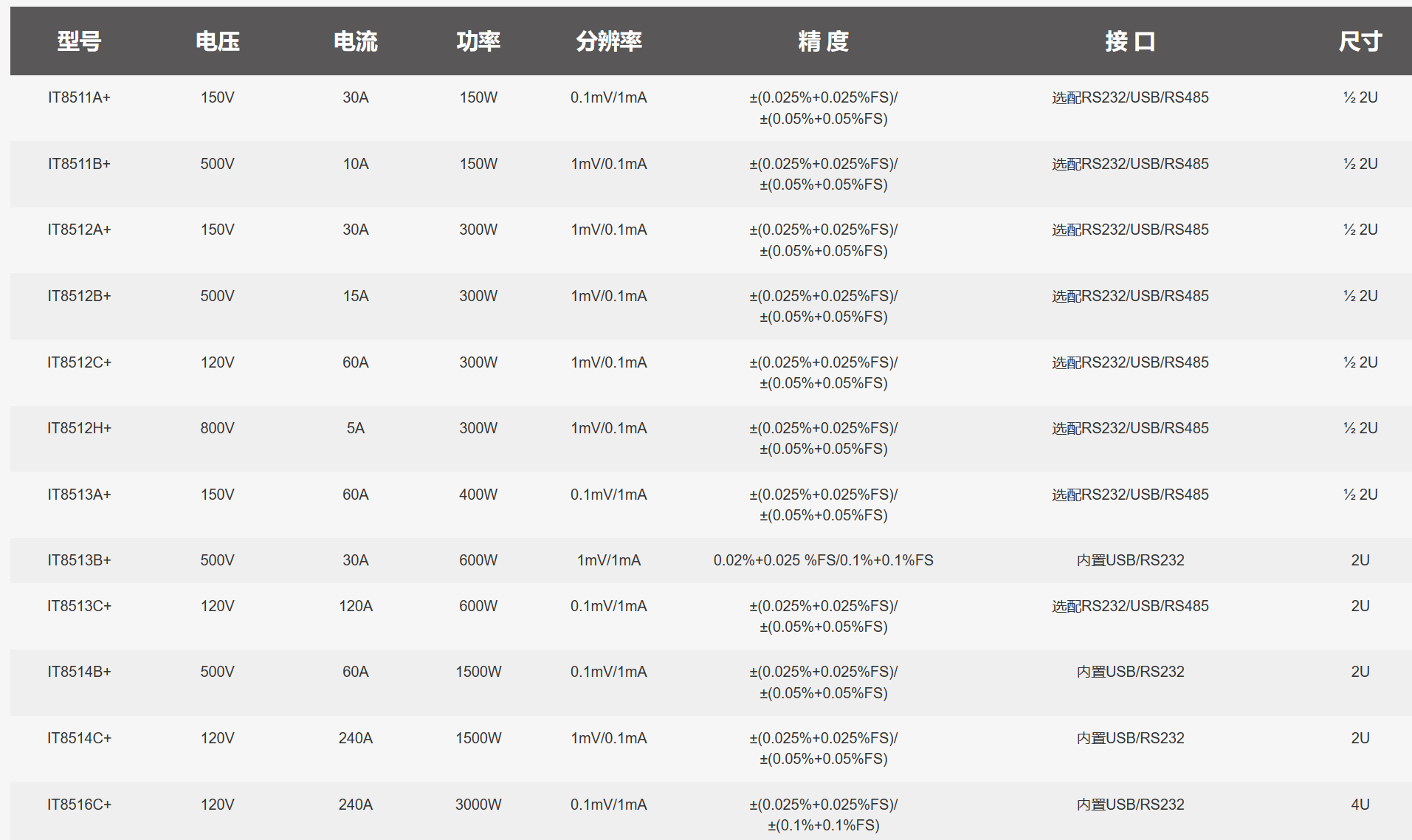The image size is (1412, 840).
Task: Select the 4U size cell
Action: (x=1360, y=805)
